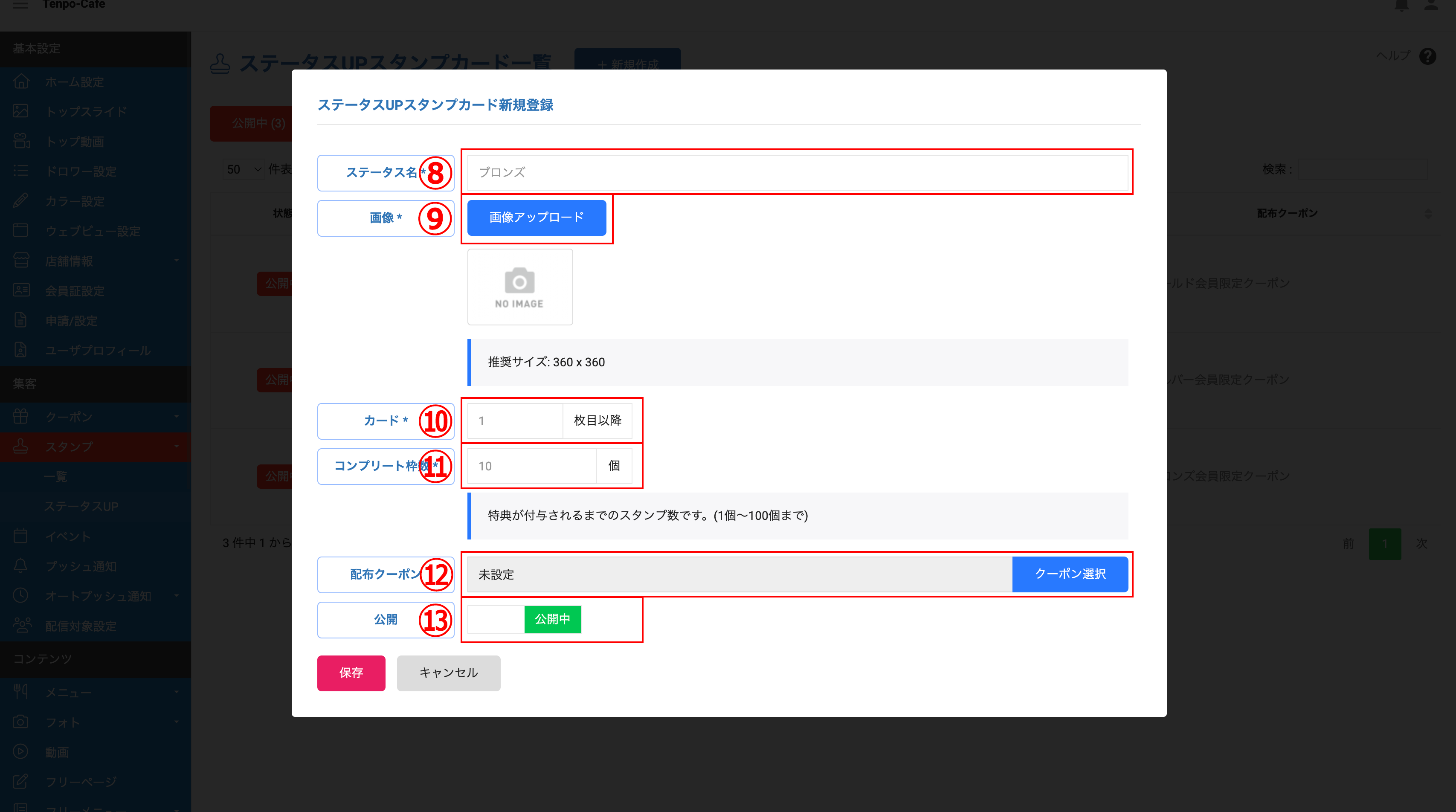Click the gift icon for クーポン
Viewport: 1456px width, 812px height.
(21, 417)
